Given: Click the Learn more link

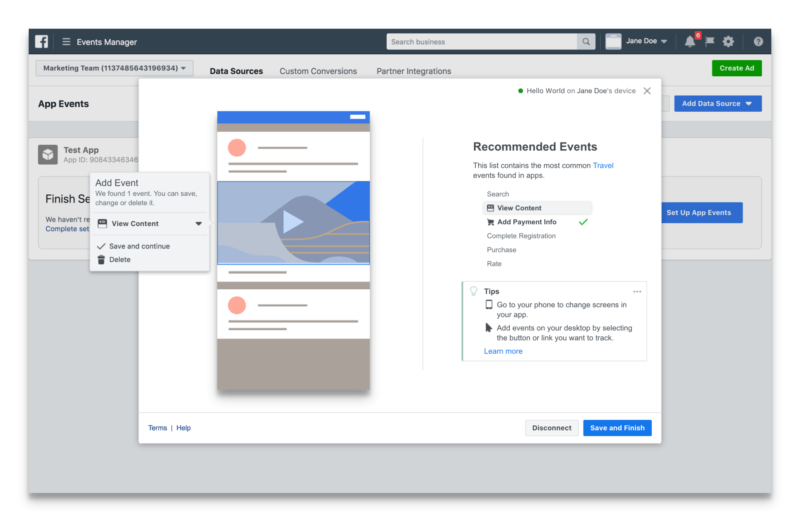Looking at the screenshot, I should tap(503, 351).
